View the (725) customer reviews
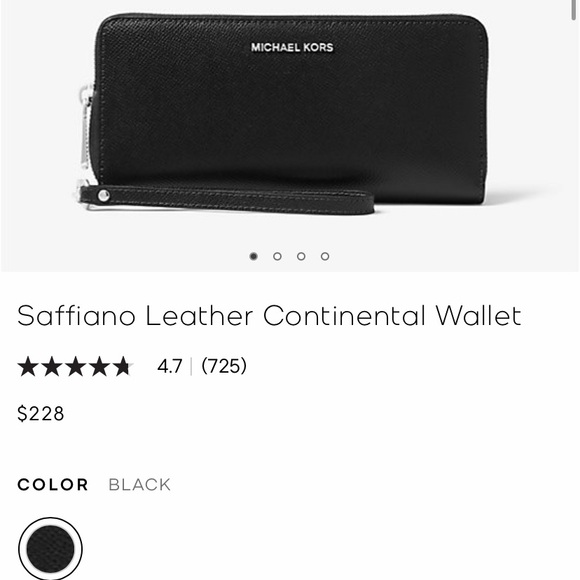 224,366
